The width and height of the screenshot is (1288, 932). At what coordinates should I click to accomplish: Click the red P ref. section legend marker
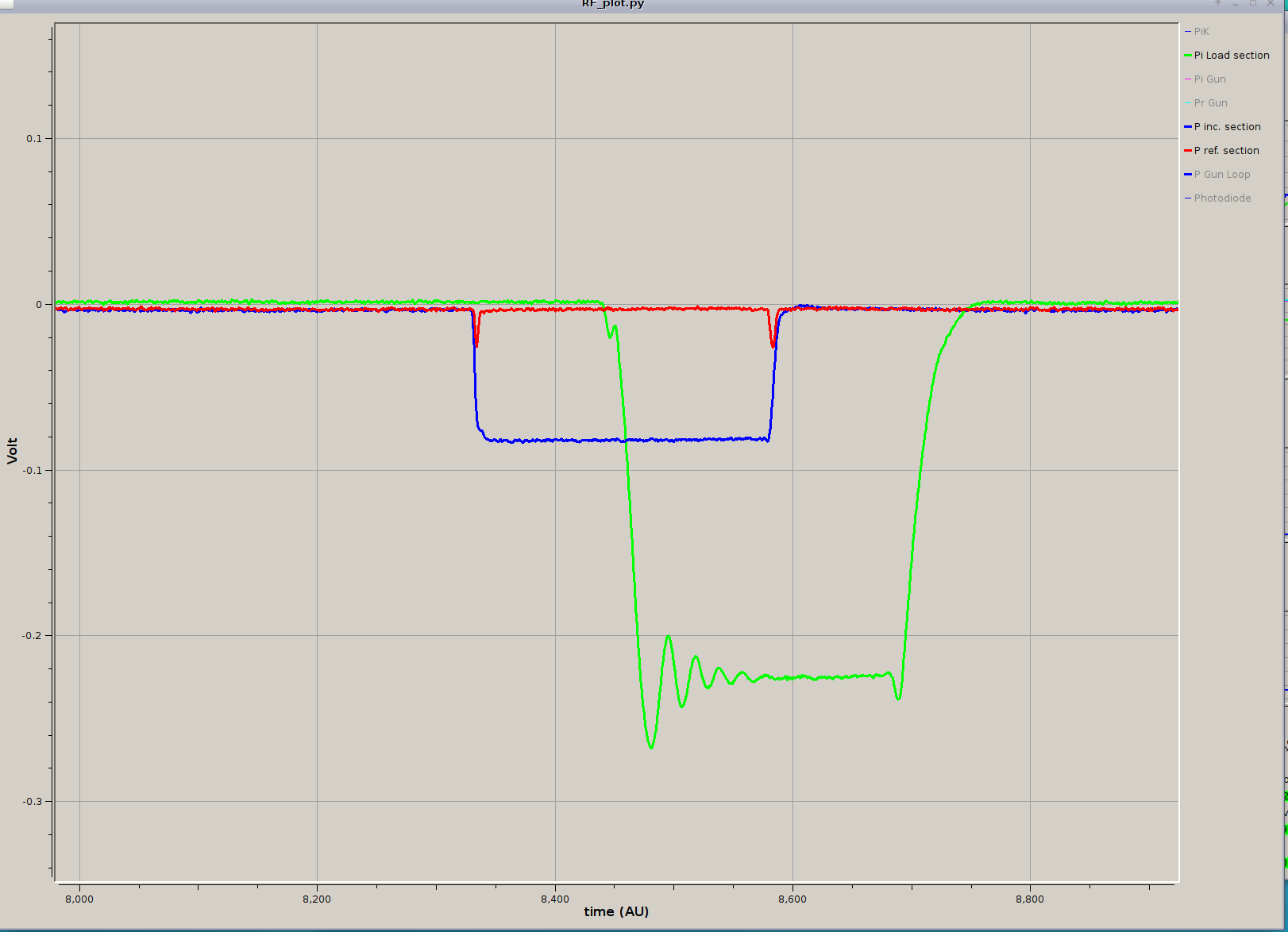(x=1188, y=151)
